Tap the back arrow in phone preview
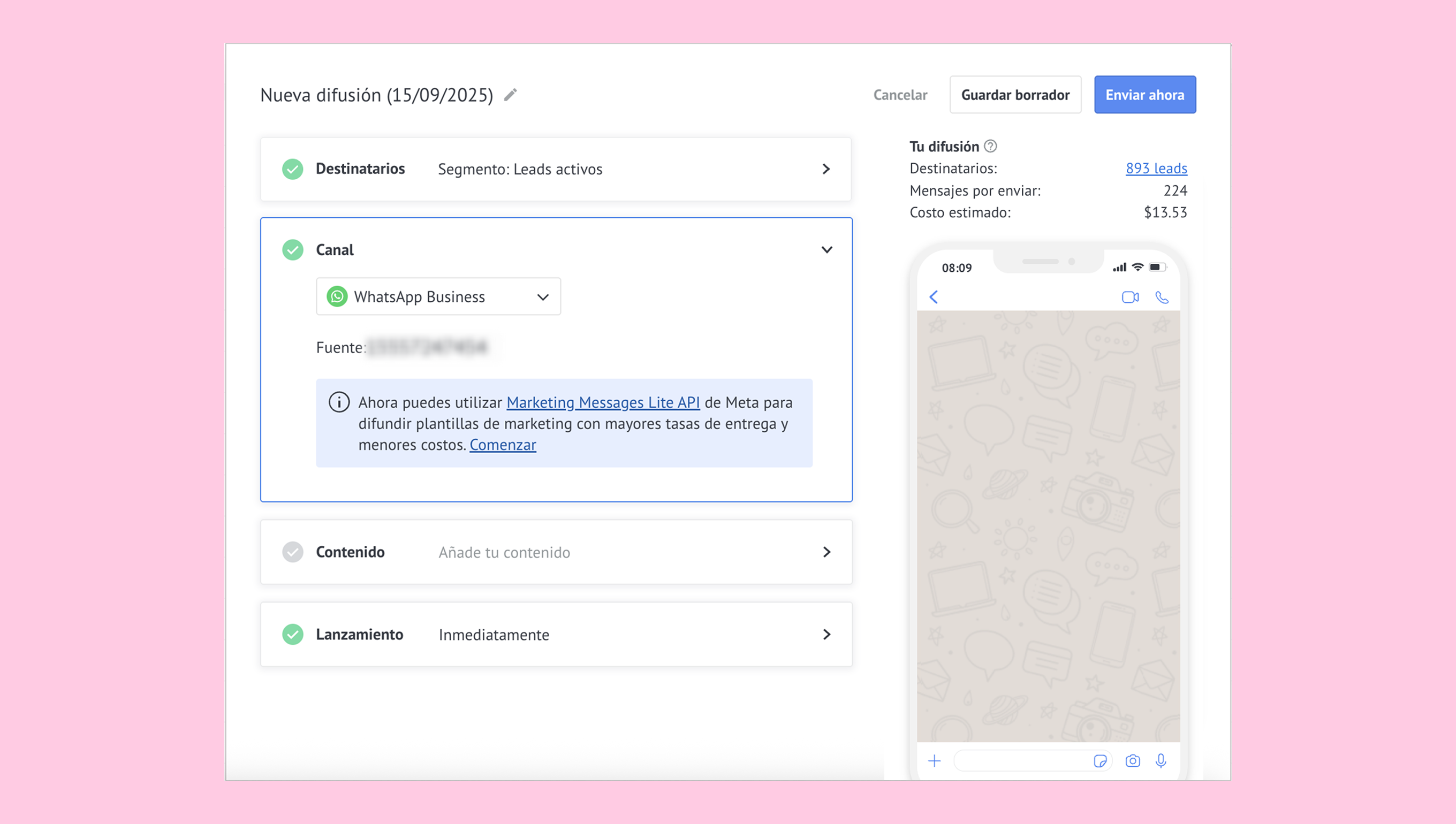This screenshot has height=824, width=1456. tap(934, 297)
